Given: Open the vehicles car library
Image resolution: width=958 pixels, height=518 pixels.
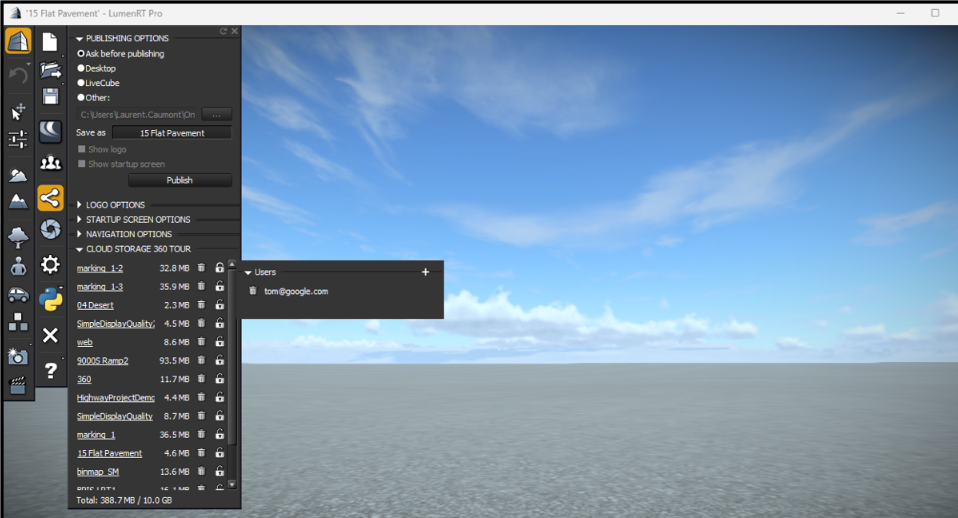Looking at the screenshot, I should point(18,296).
